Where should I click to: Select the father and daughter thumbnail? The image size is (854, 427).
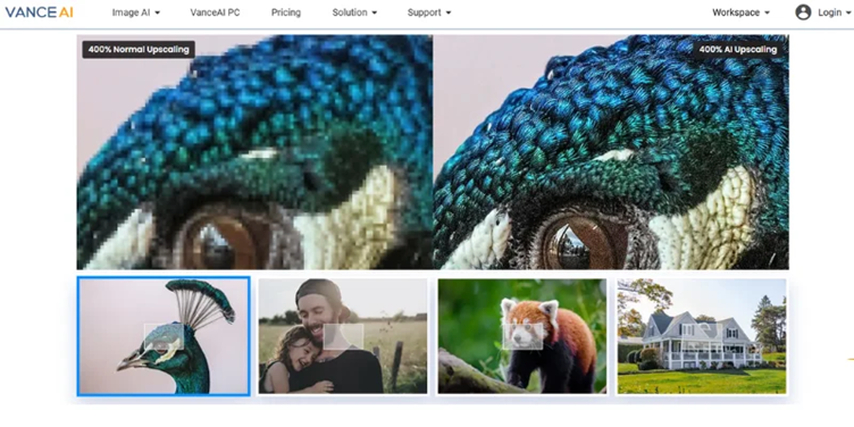pos(343,336)
